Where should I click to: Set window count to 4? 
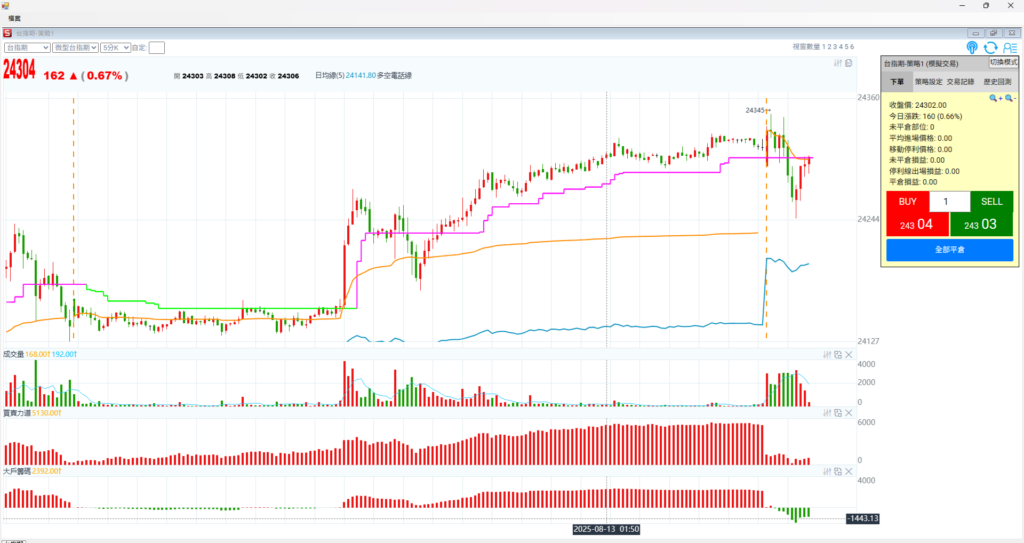coord(840,47)
